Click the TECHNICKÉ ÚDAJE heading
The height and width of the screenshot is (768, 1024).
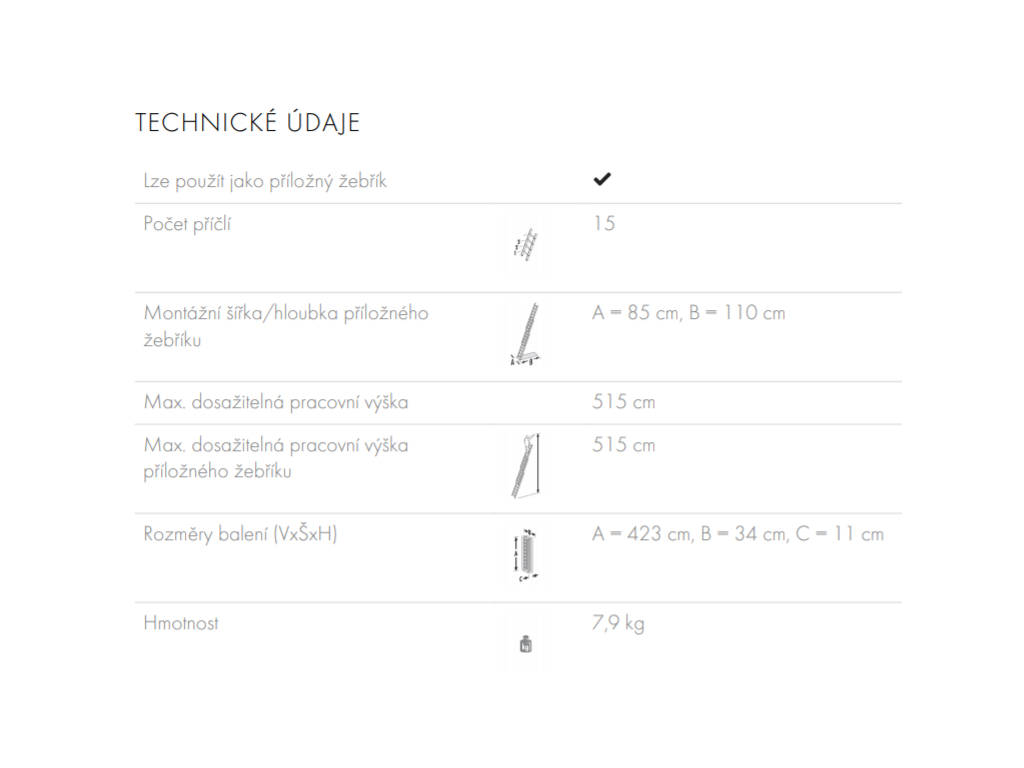tap(248, 123)
